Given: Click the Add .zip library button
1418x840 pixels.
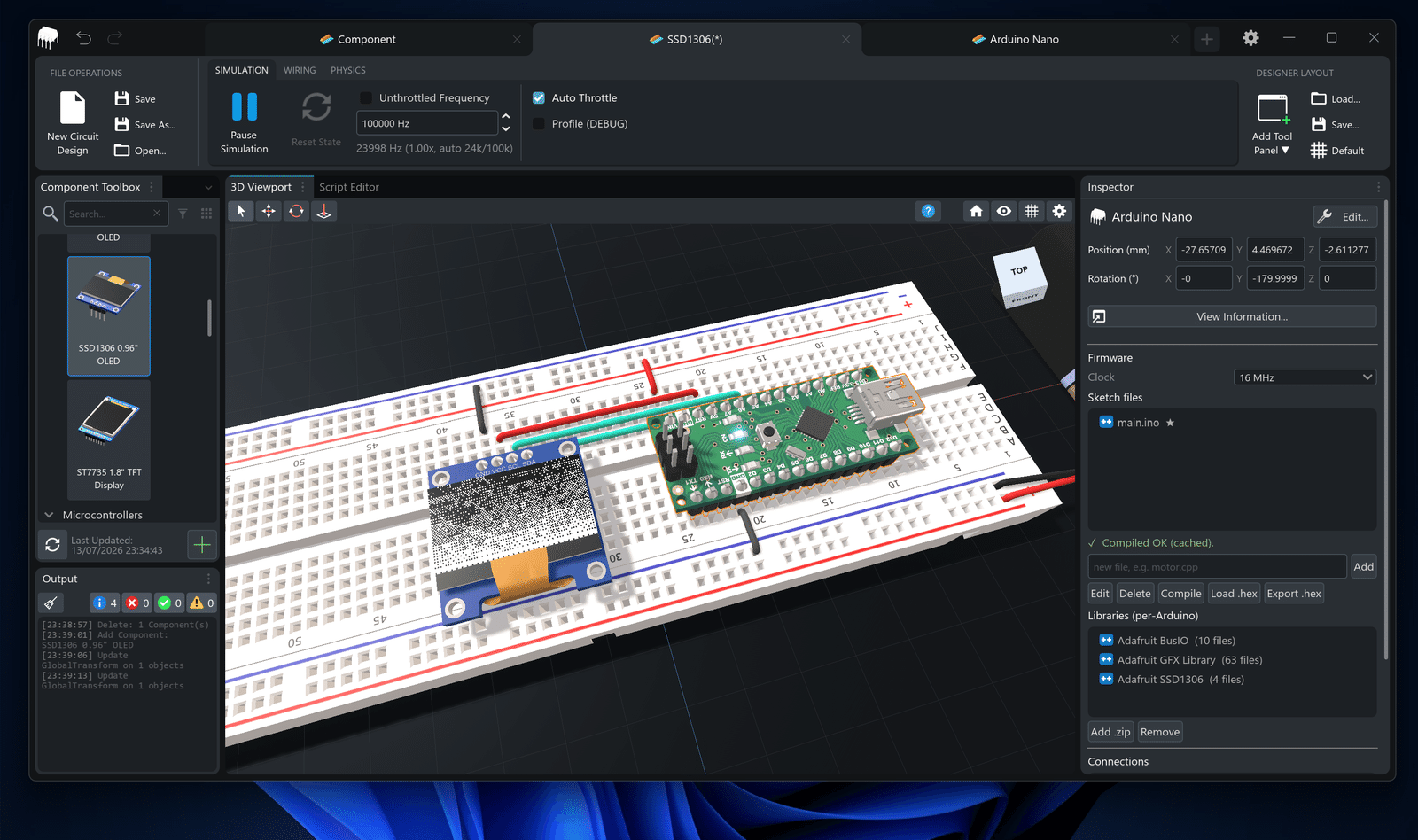Looking at the screenshot, I should [1110, 732].
